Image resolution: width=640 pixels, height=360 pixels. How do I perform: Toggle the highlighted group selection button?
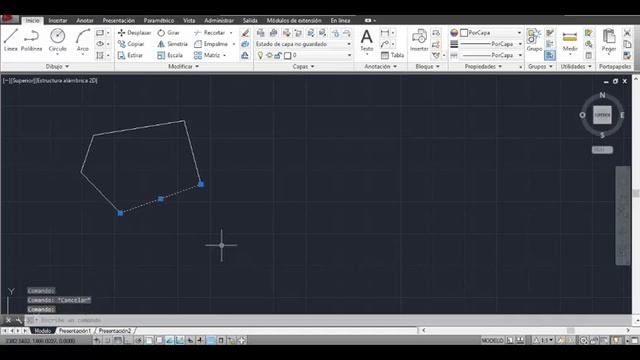pyautogui.click(x=550, y=55)
